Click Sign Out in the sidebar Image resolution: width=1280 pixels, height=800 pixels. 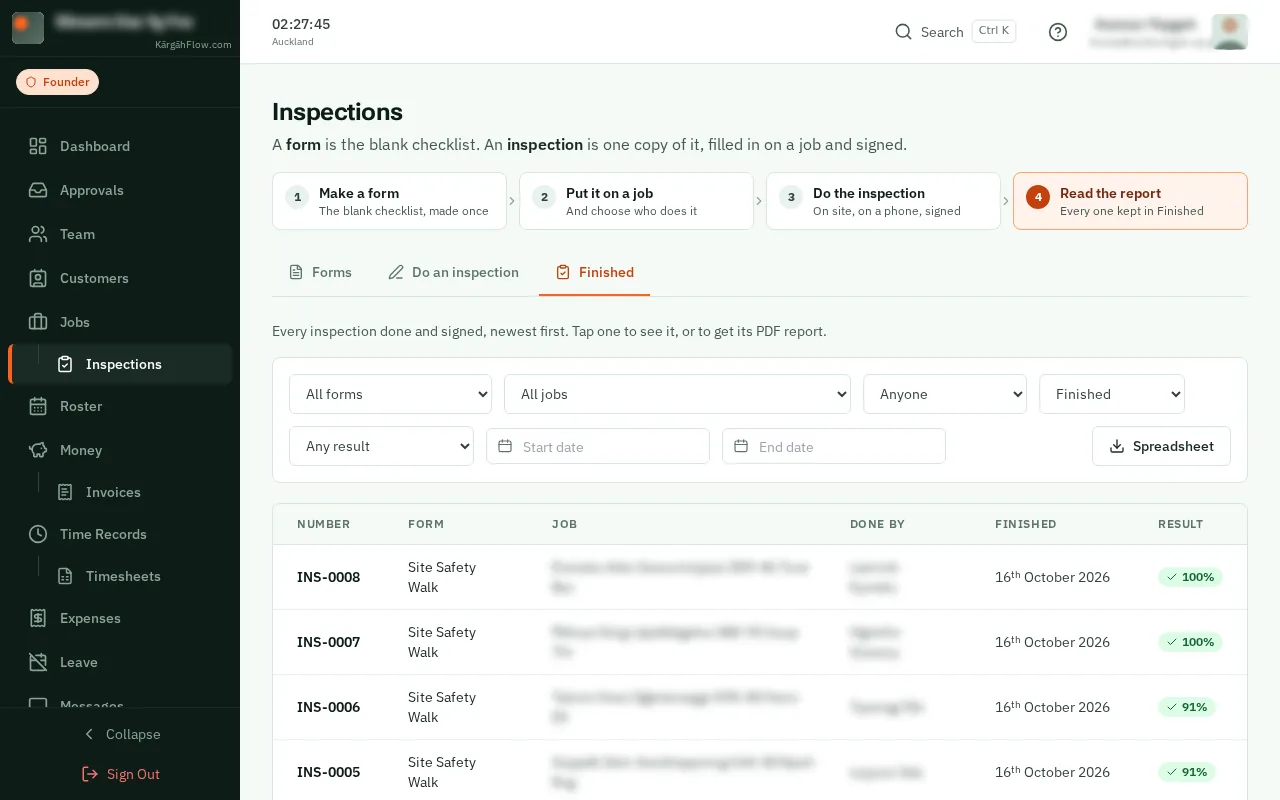point(120,774)
